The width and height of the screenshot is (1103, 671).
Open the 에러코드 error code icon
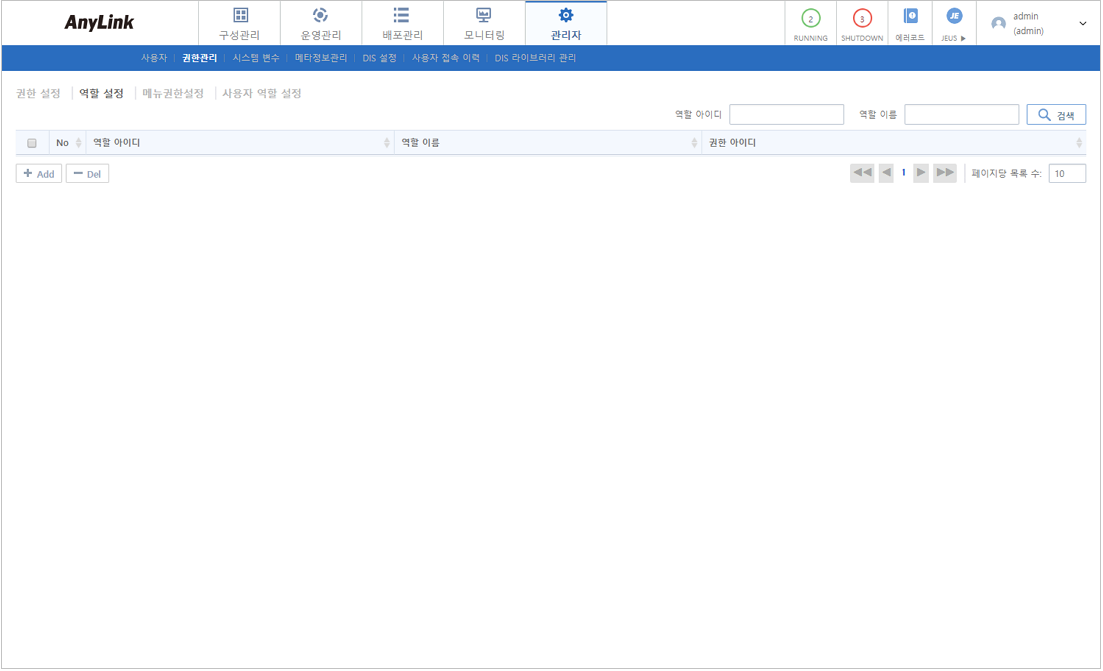click(x=910, y=17)
